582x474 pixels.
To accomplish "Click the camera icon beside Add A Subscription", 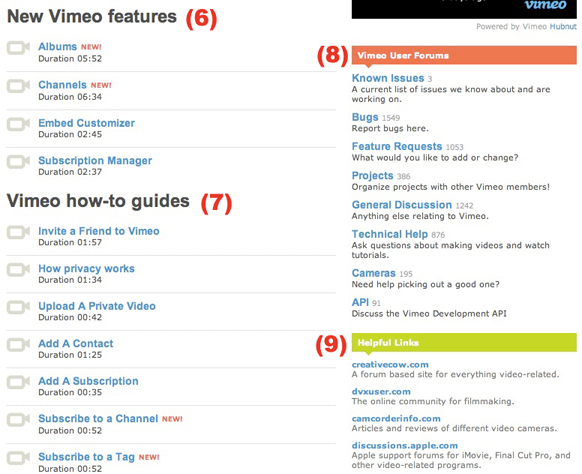I will coord(18,382).
